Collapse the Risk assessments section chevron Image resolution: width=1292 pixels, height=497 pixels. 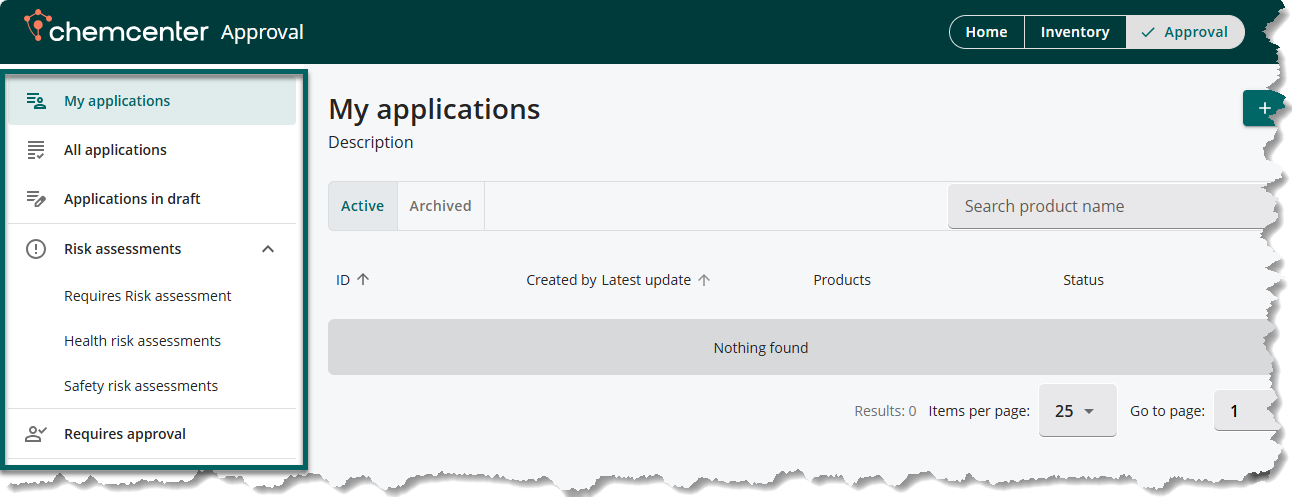point(268,249)
